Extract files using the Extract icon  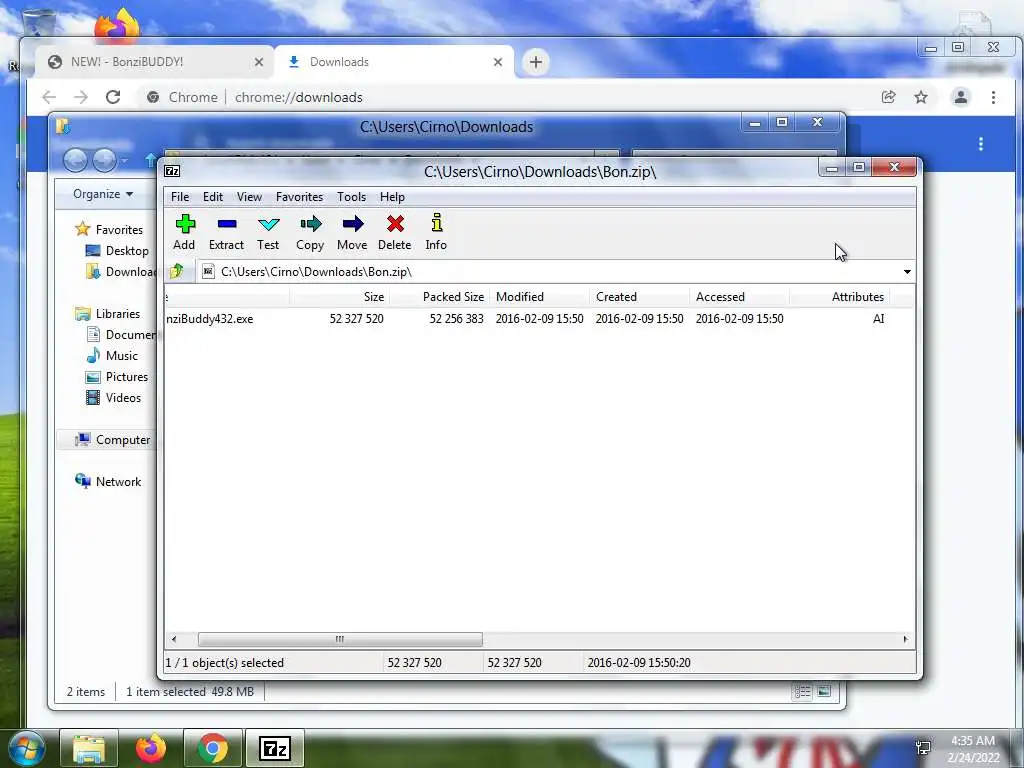pyautogui.click(x=227, y=232)
